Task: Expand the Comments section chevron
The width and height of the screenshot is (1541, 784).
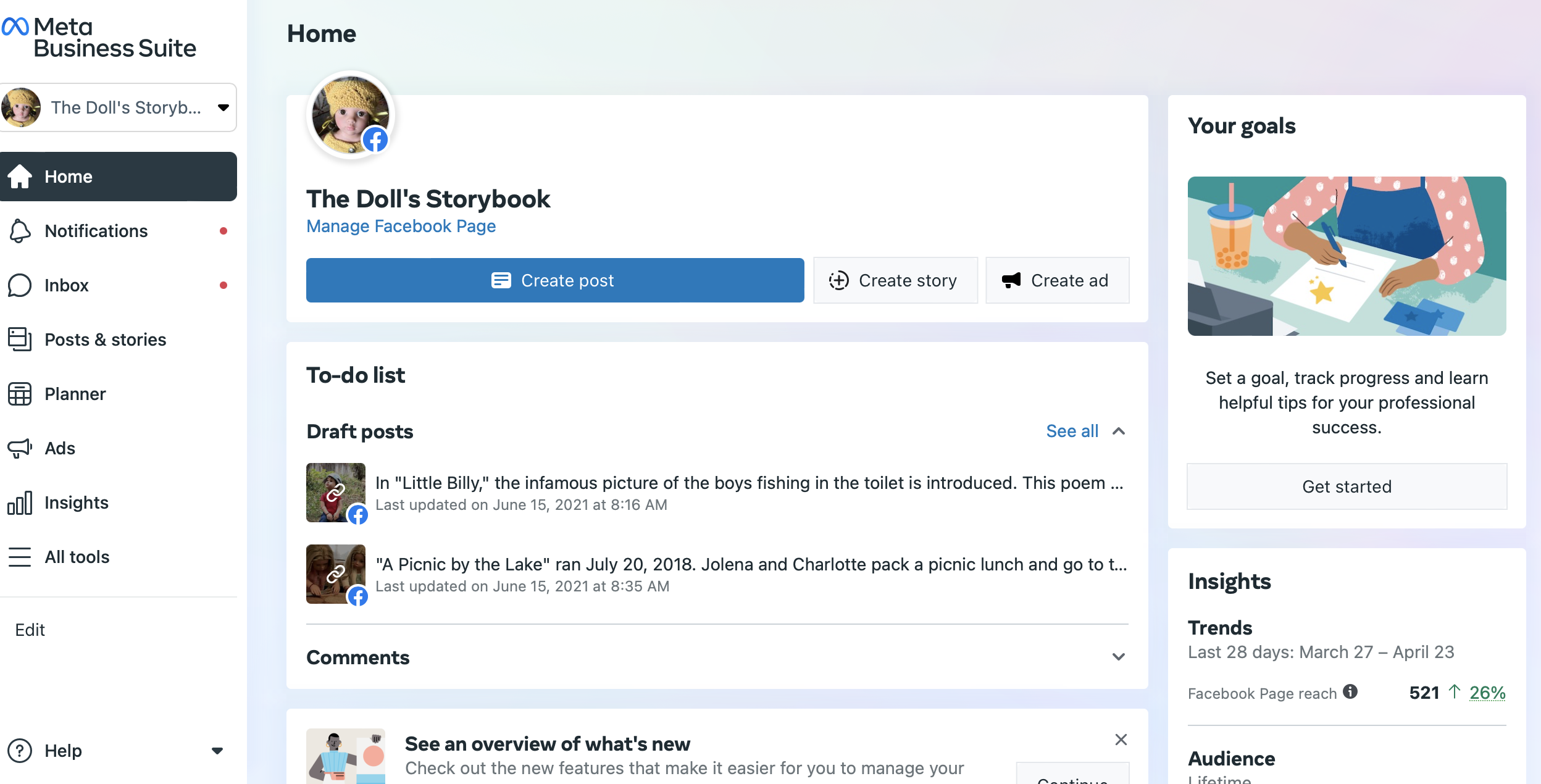Action: coord(1119,657)
